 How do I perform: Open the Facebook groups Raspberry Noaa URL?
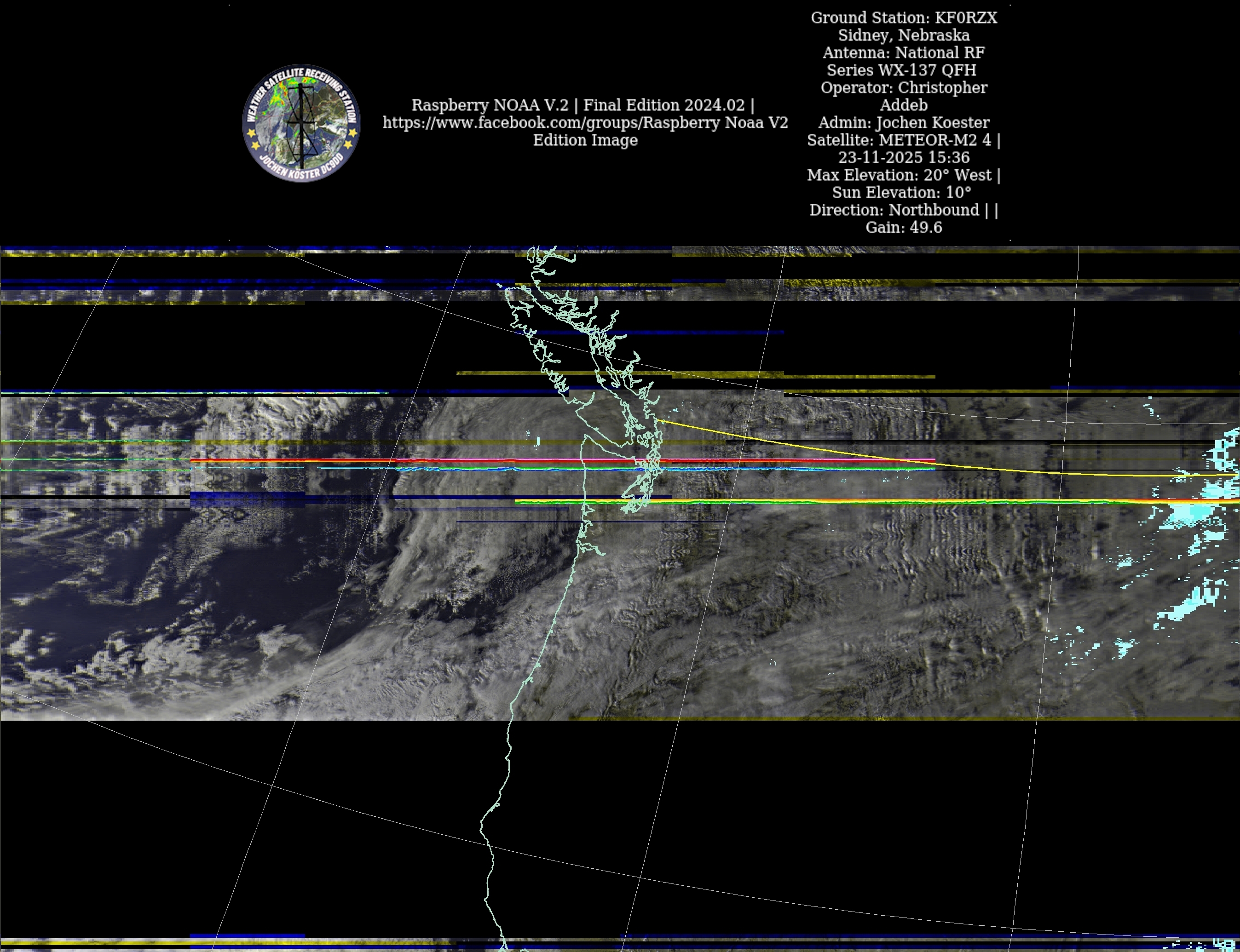[x=584, y=123]
